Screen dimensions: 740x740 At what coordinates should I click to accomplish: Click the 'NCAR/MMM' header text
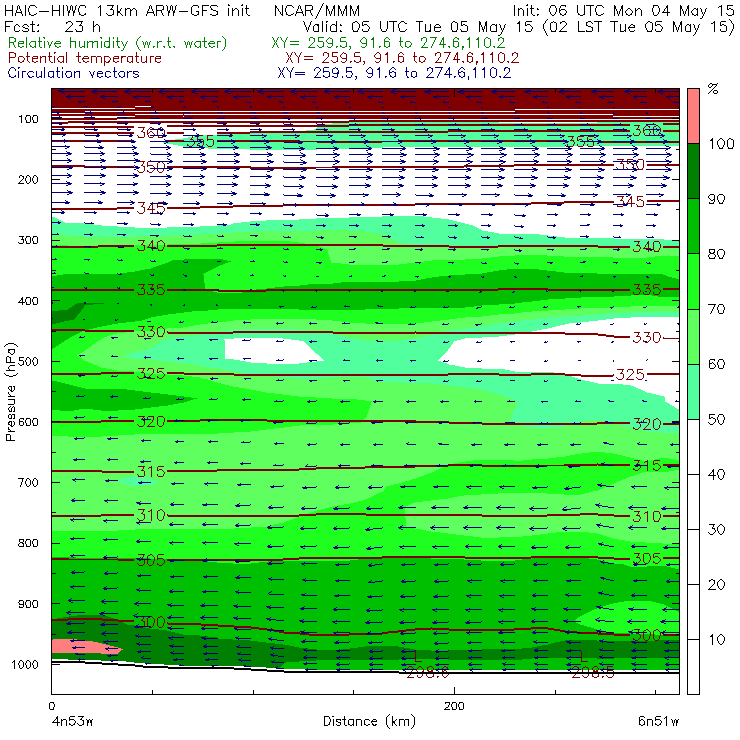click(x=317, y=11)
